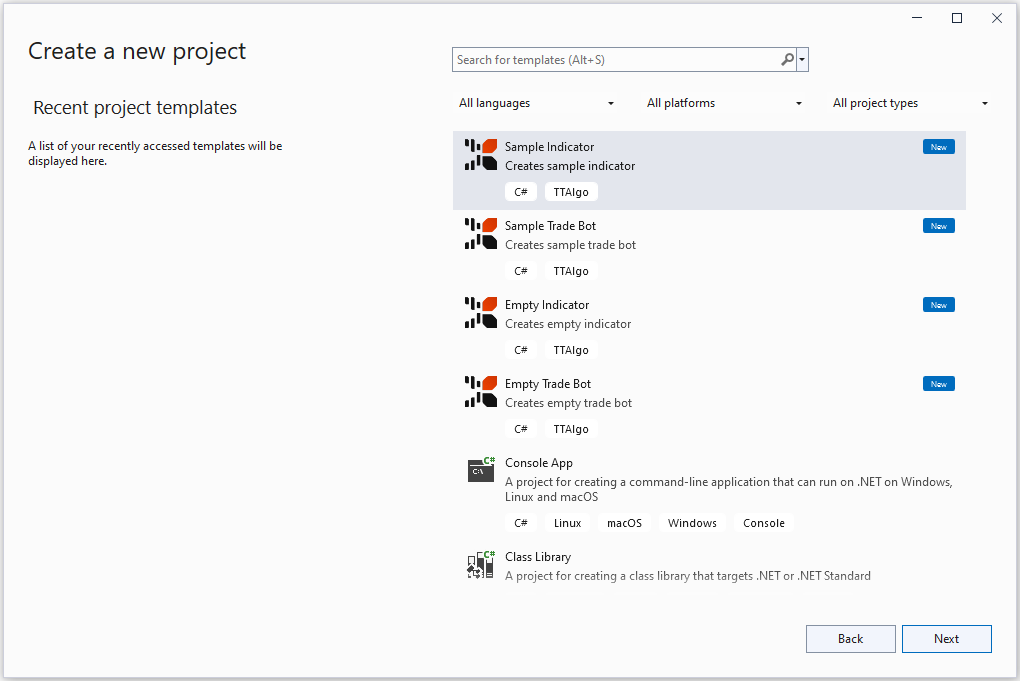Click the Empty Trade Bot template icon
1020x681 pixels.
coord(481,392)
